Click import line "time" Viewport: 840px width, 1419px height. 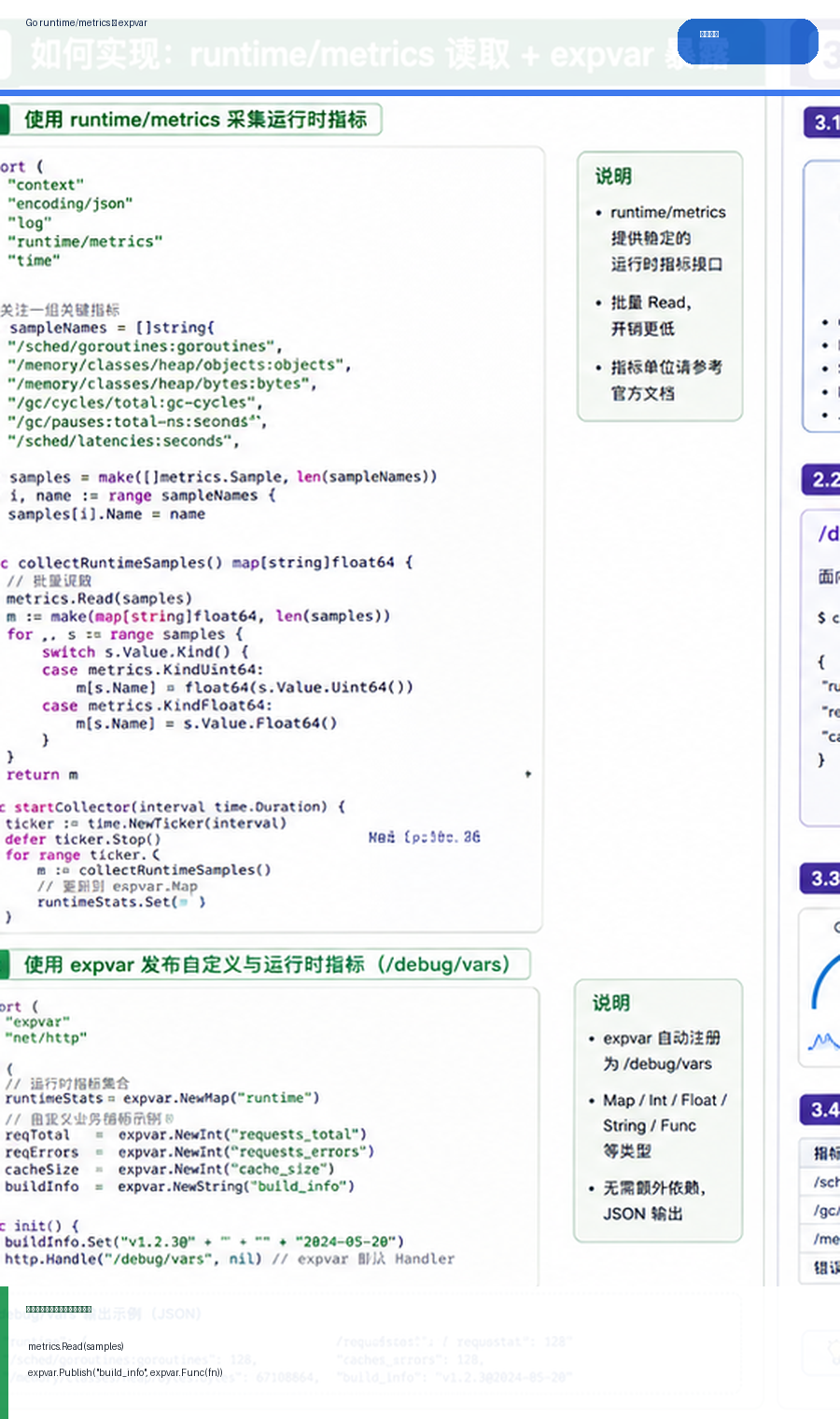(34, 260)
